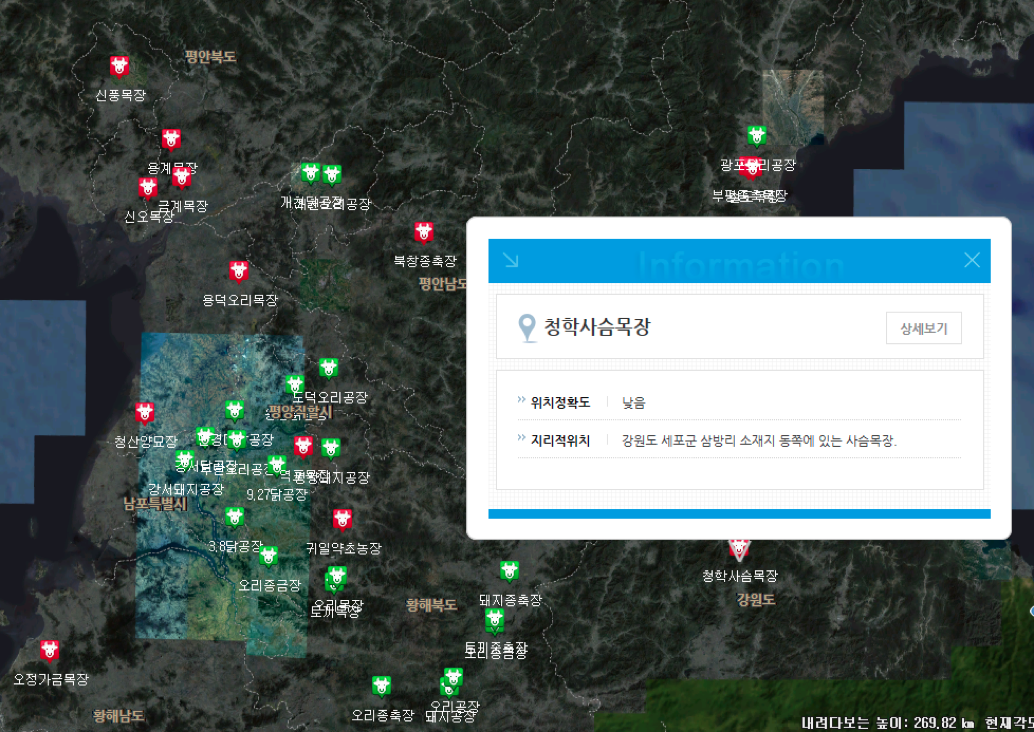Collapse popup using the arrow icon

click(x=510, y=260)
